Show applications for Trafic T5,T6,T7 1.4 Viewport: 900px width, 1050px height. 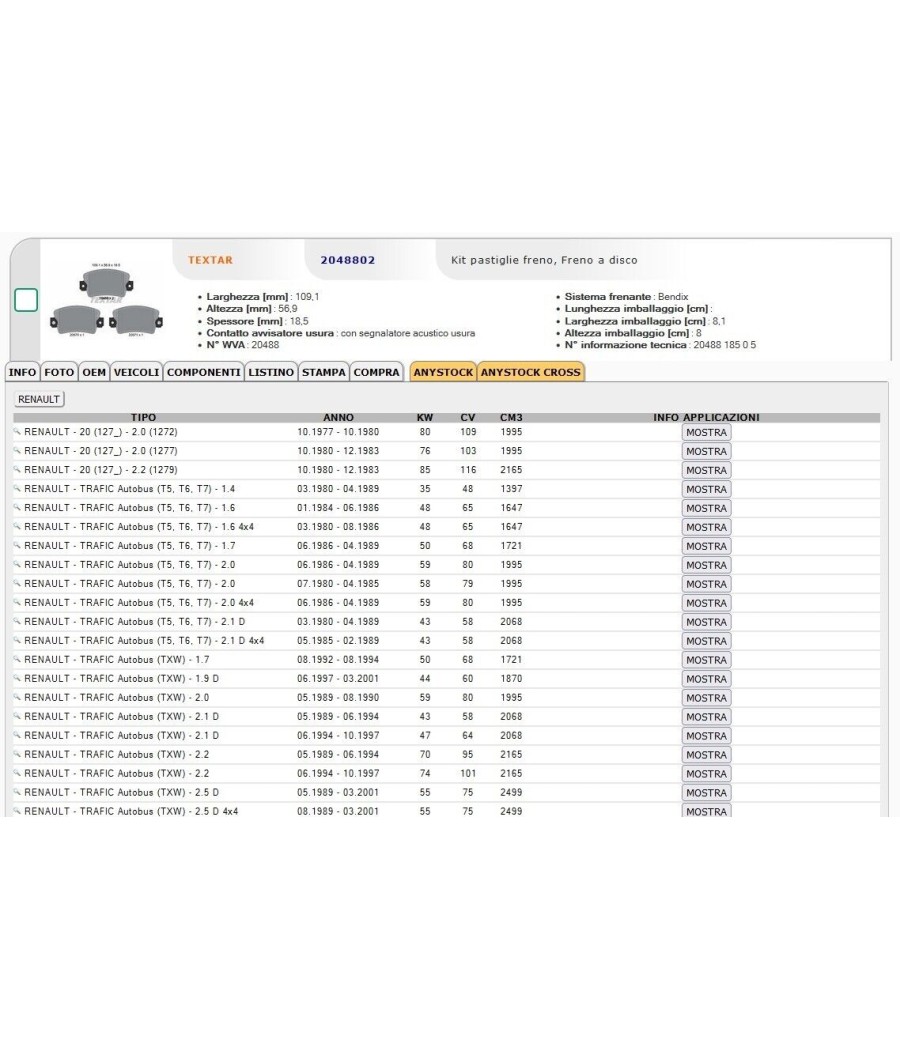[x=706, y=490]
